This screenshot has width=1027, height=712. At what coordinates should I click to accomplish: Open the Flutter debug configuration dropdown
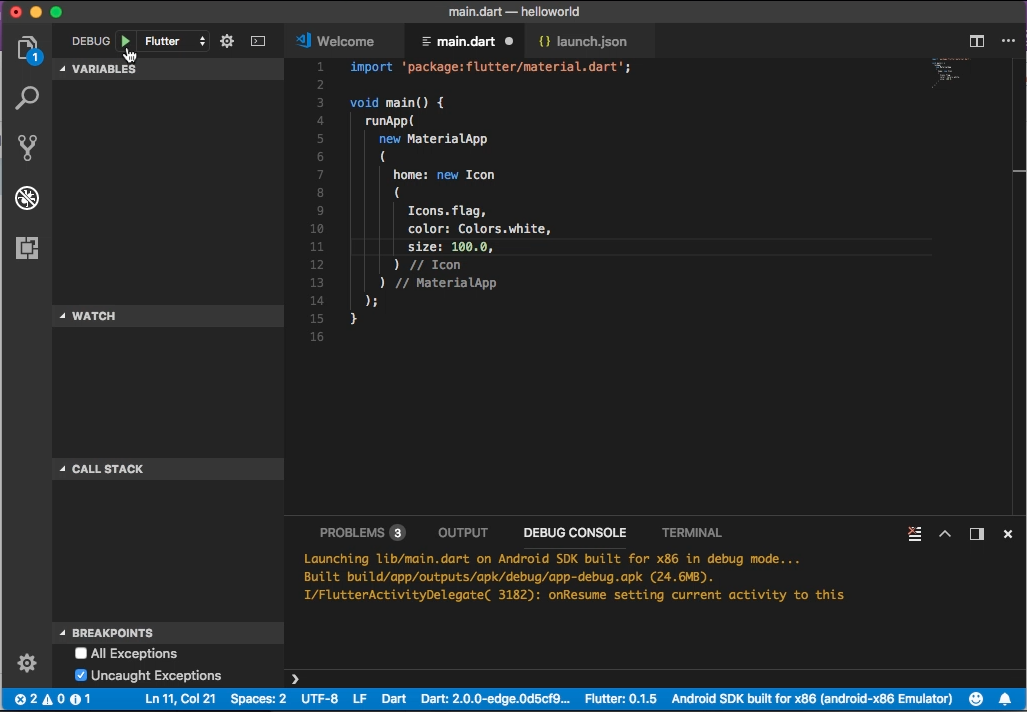174,41
